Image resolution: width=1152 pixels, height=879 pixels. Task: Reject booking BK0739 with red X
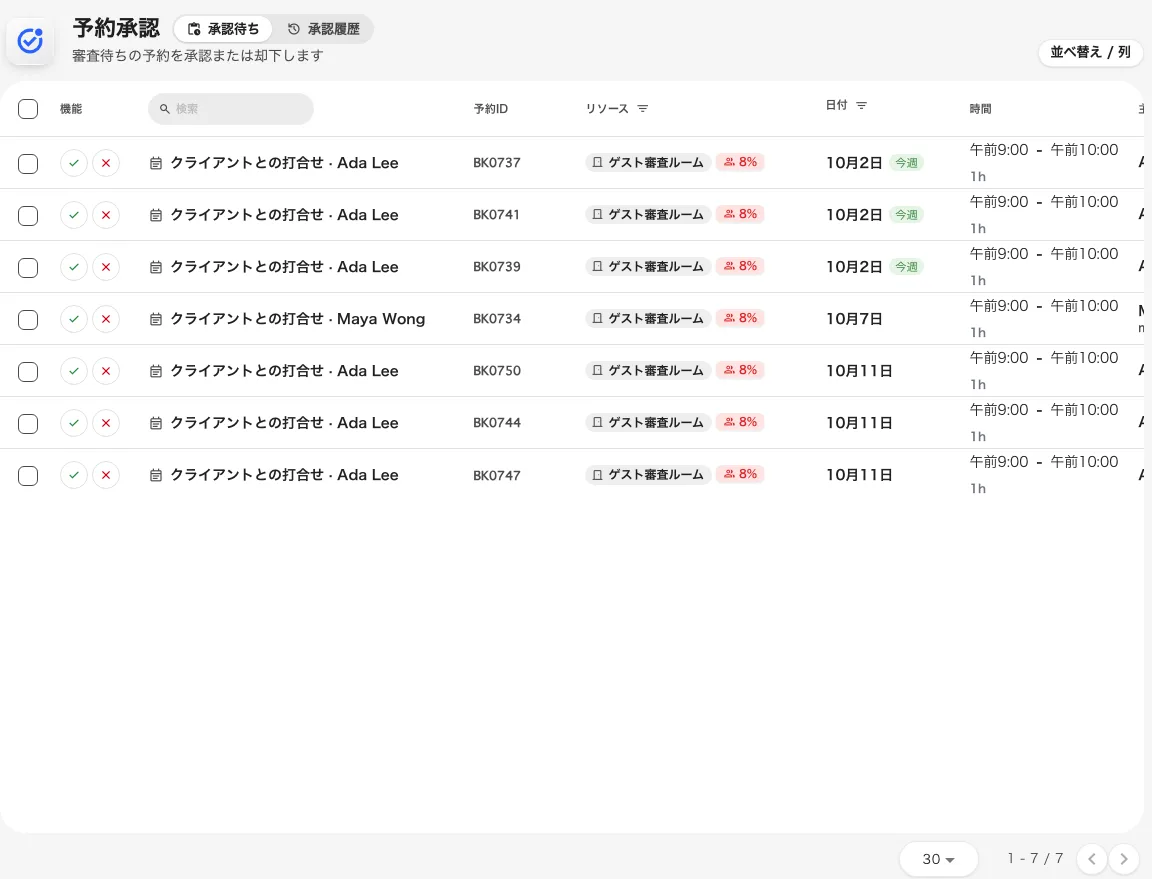tap(106, 268)
